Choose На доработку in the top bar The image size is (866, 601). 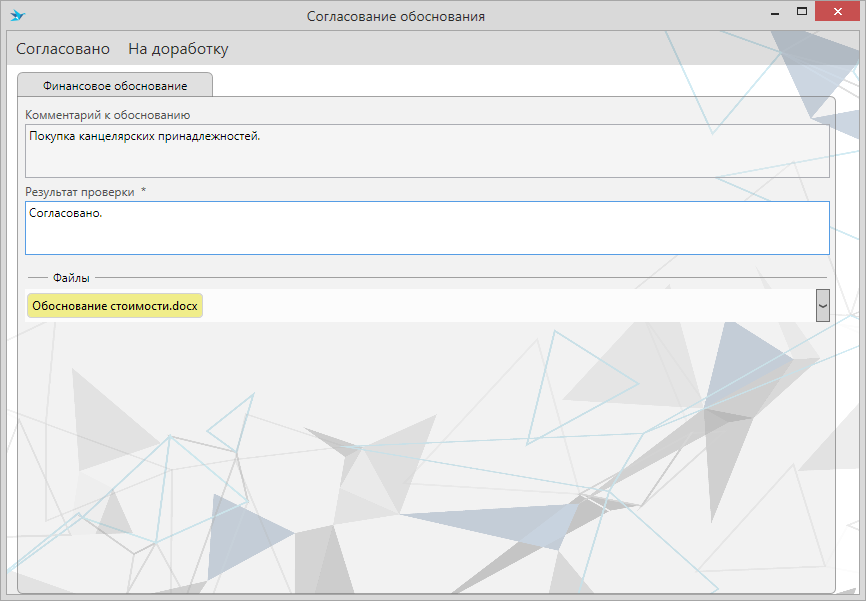(x=178, y=49)
